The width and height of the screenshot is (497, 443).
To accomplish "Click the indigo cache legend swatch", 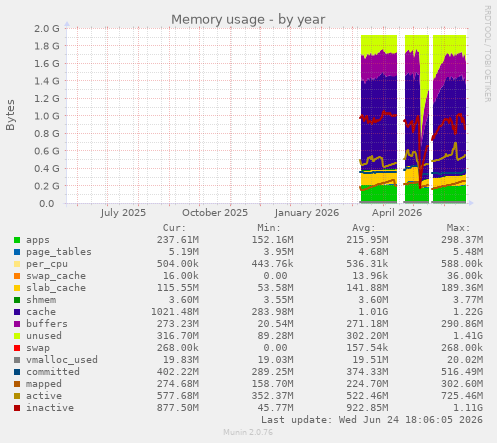I will tap(17, 312).
